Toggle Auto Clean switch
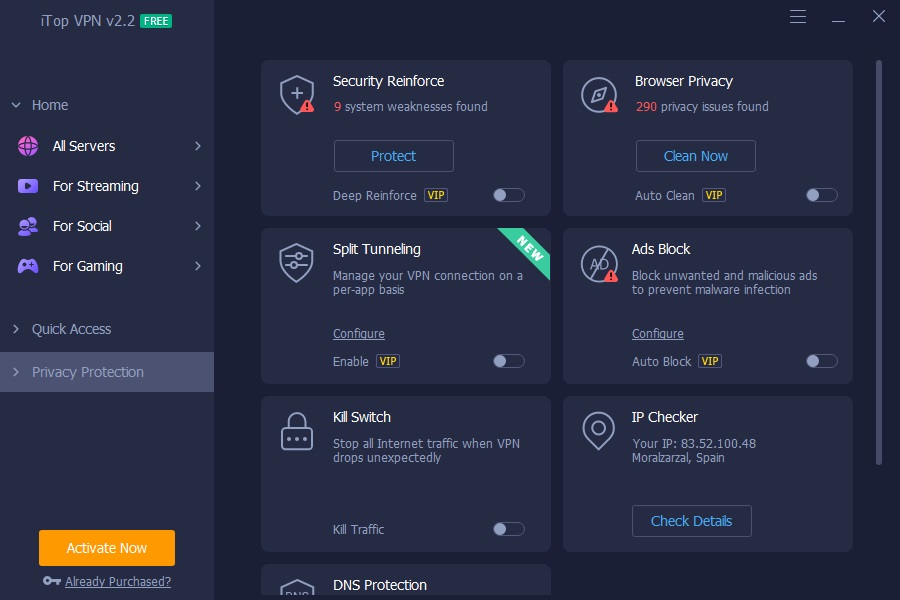Image resolution: width=900 pixels, height=600 pixels. click(822, 195)
